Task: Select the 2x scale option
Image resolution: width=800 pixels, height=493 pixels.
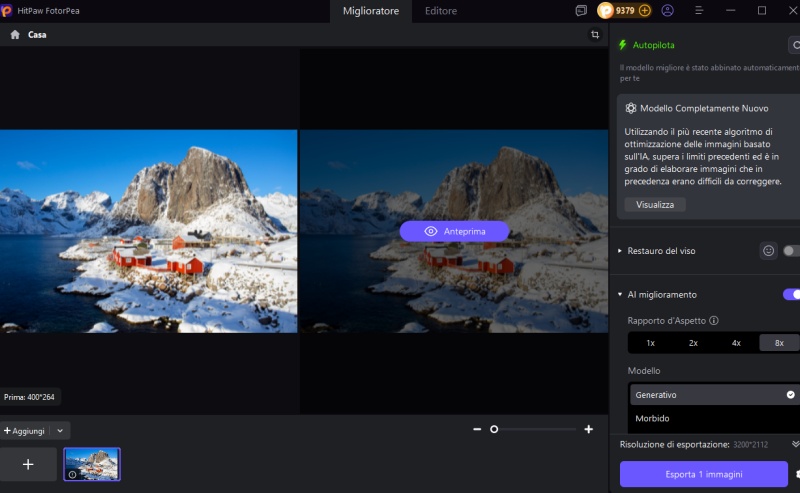Action: 693,343
